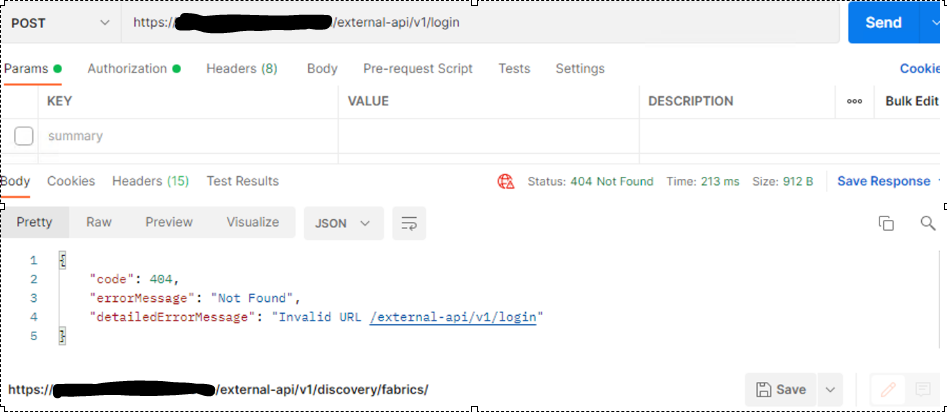Open the POST method dropdown
This screenshot has height=412, width=947.
click(x=58, y=22)
